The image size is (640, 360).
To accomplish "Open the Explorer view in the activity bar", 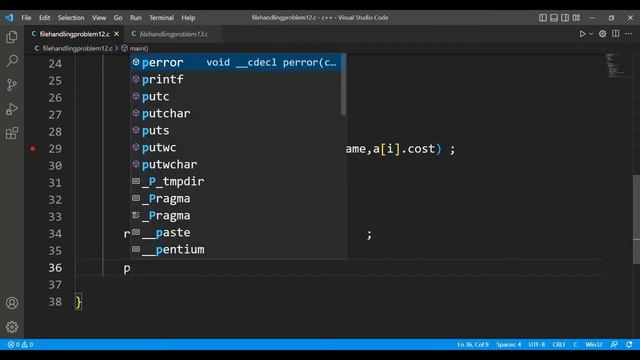I will [x=12, y=37].
